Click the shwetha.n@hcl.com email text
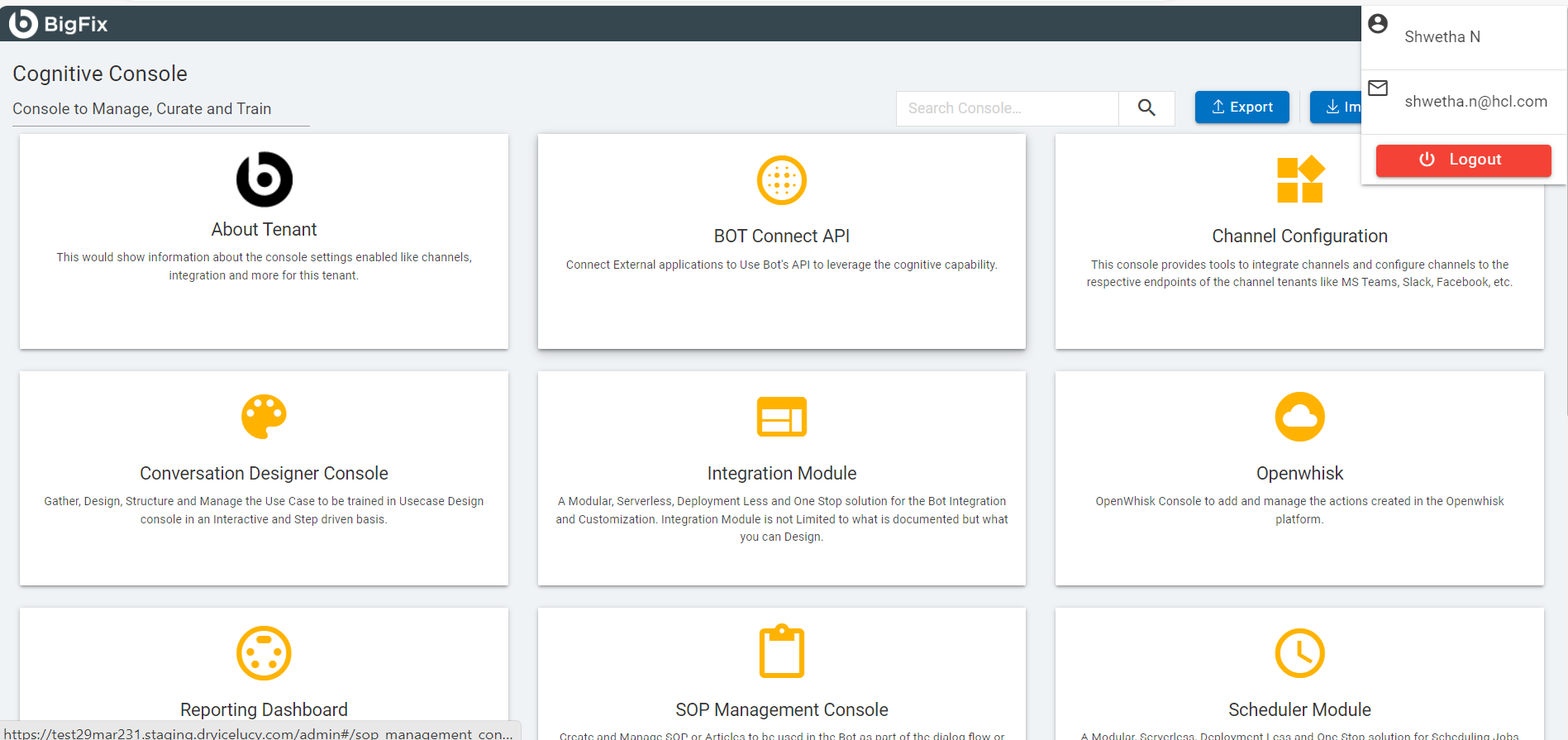 click(1476, 101)
